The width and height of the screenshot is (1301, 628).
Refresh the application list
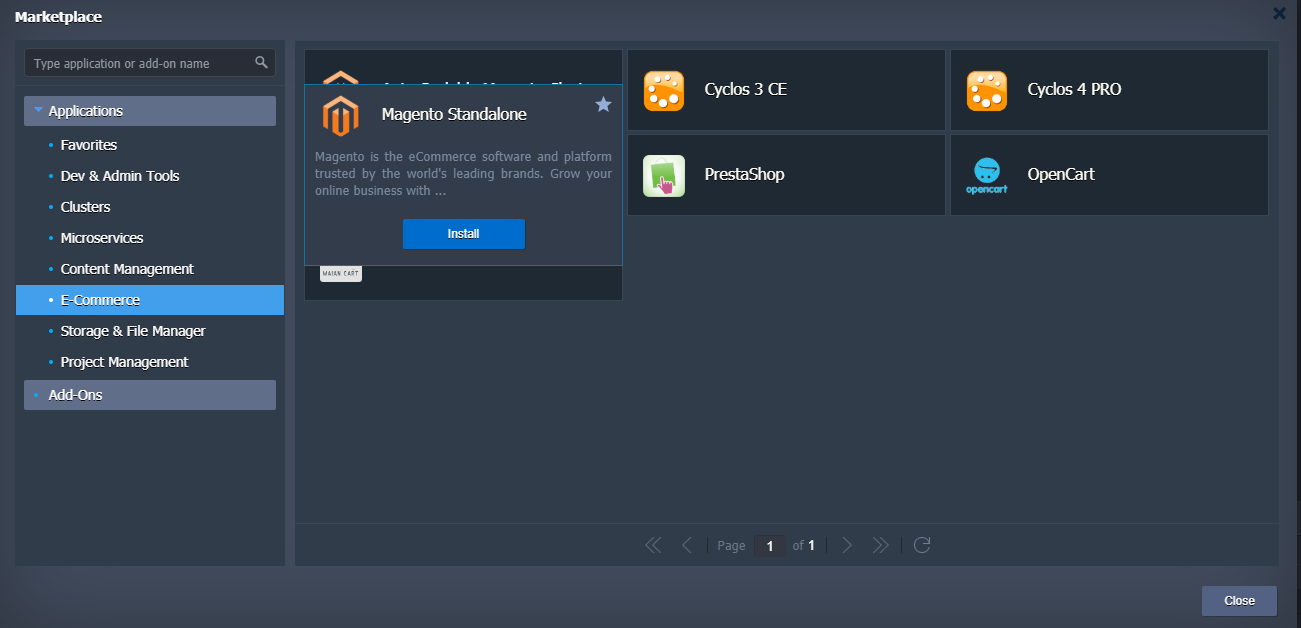[921, 545]
